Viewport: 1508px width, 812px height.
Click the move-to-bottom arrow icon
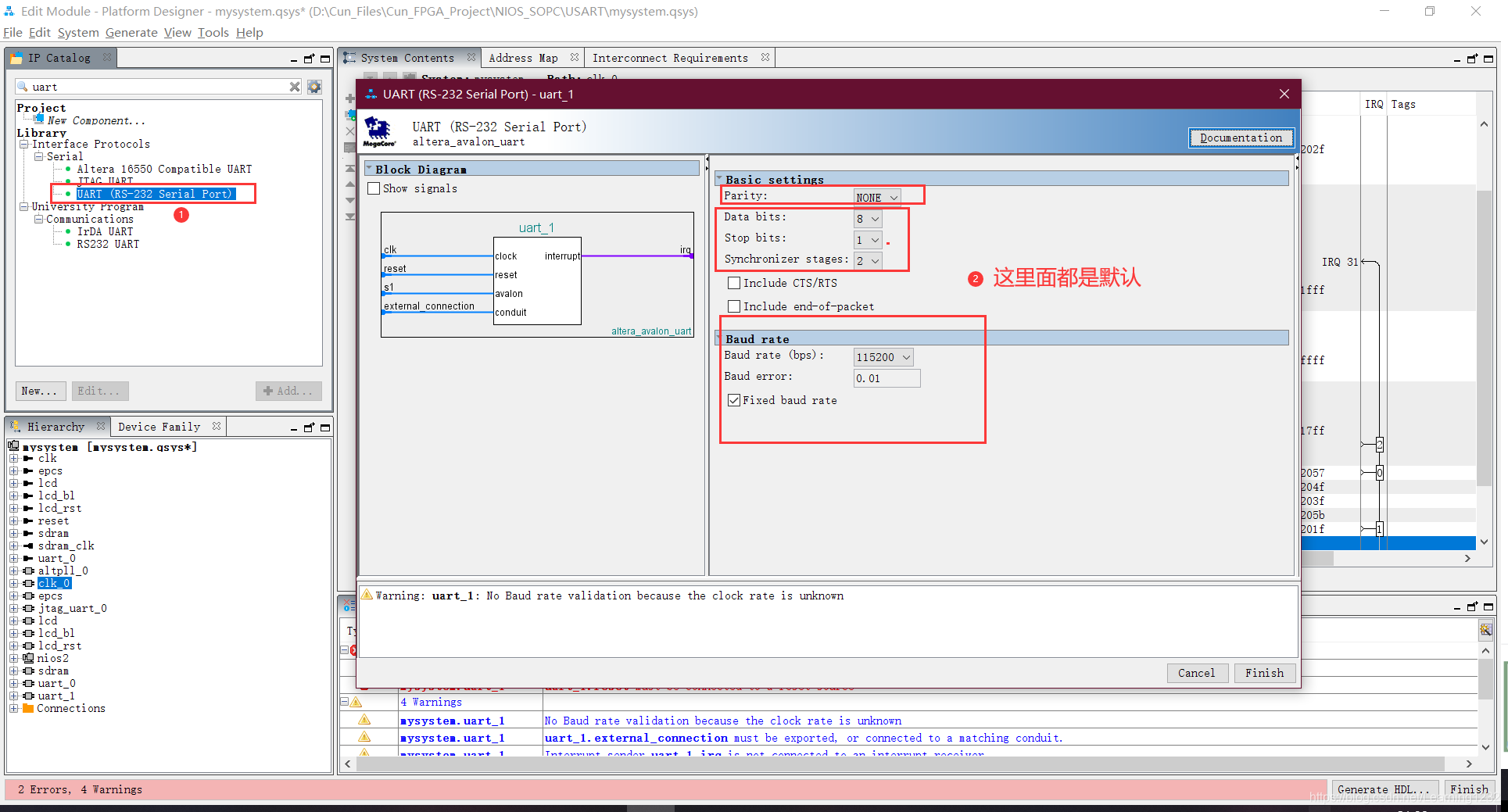349,216
